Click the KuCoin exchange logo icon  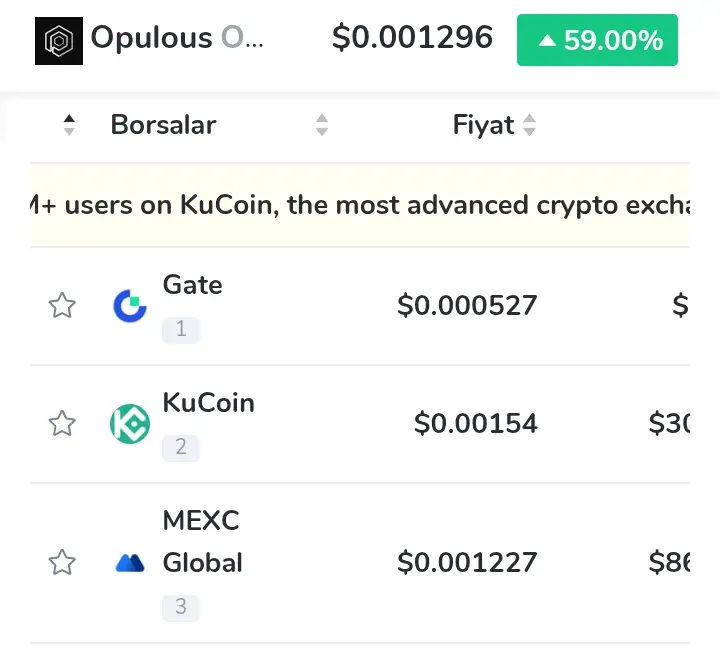[x=130, y=423]
